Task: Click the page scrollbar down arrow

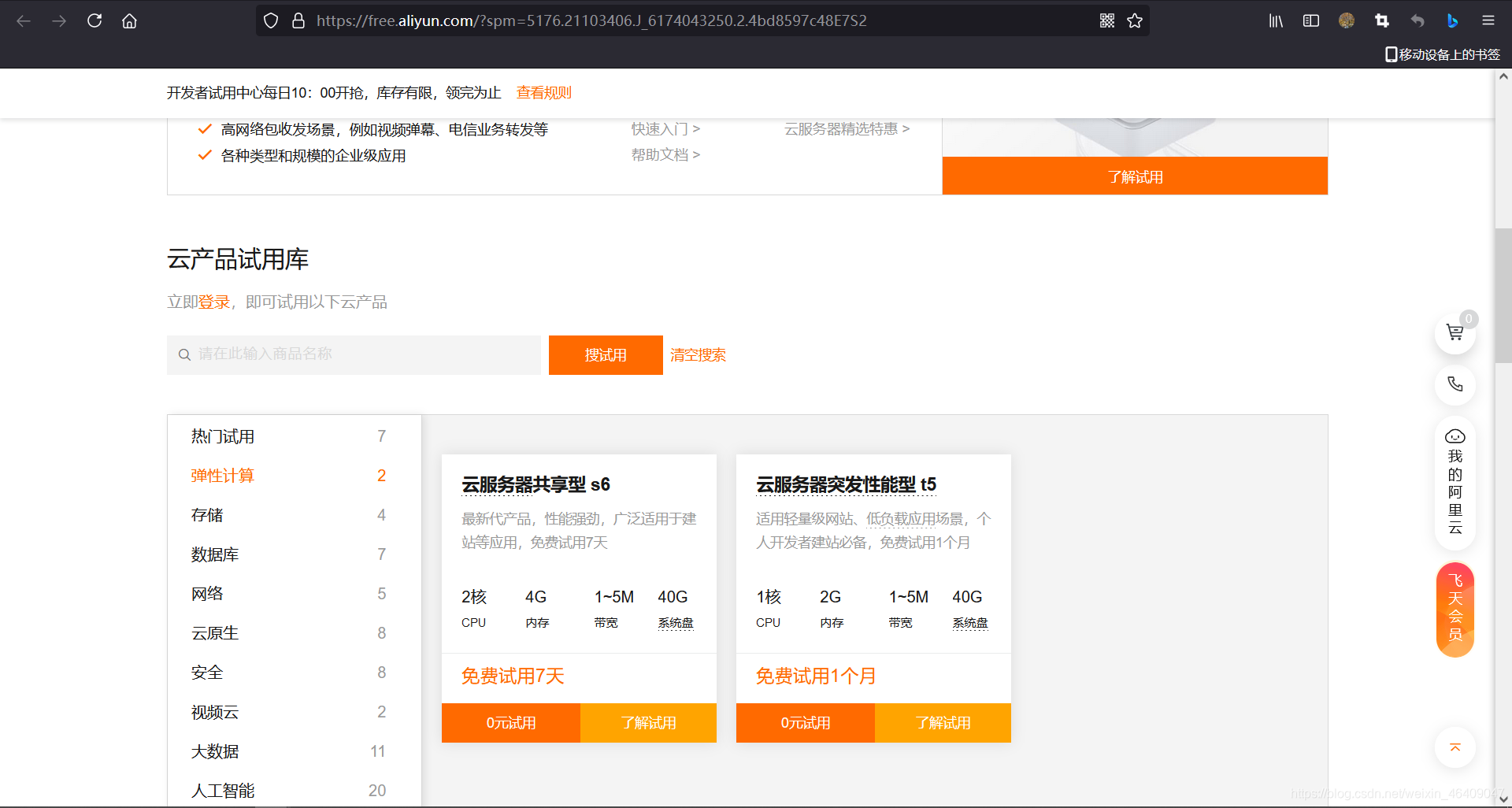Action: 1503,799
